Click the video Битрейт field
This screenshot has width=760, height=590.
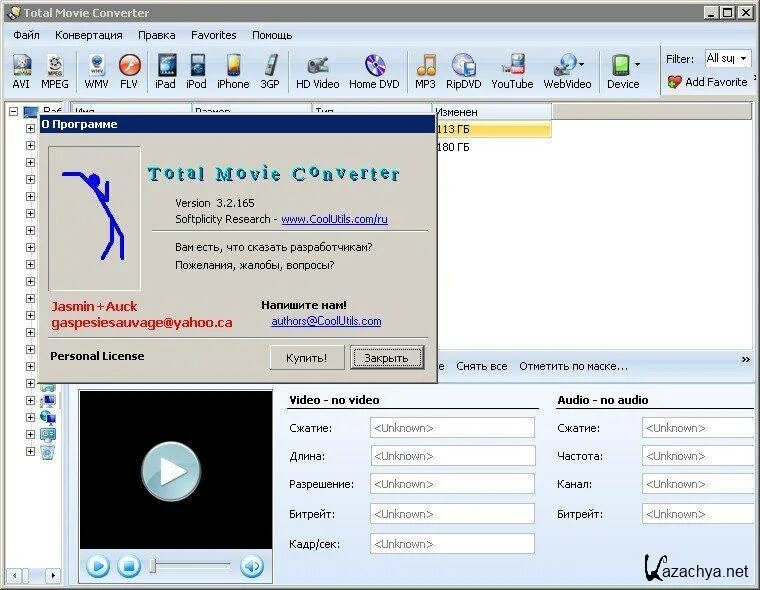tap(452, 514)
